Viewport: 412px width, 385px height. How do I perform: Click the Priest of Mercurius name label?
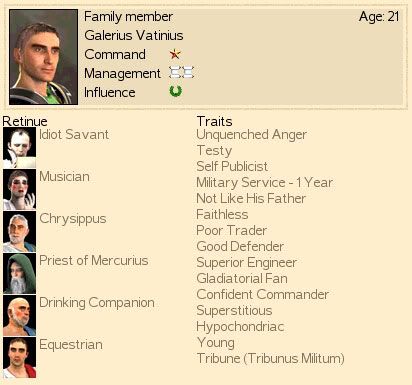(94, 260)
